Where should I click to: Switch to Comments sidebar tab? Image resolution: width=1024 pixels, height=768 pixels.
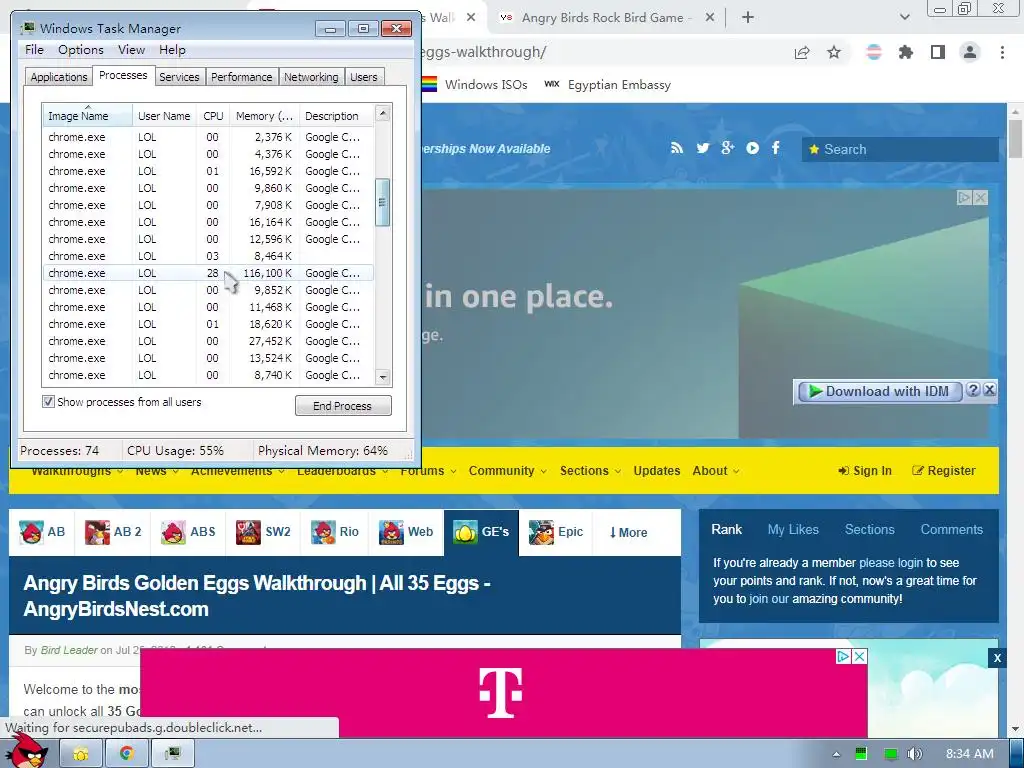click(x=952, y=530)
